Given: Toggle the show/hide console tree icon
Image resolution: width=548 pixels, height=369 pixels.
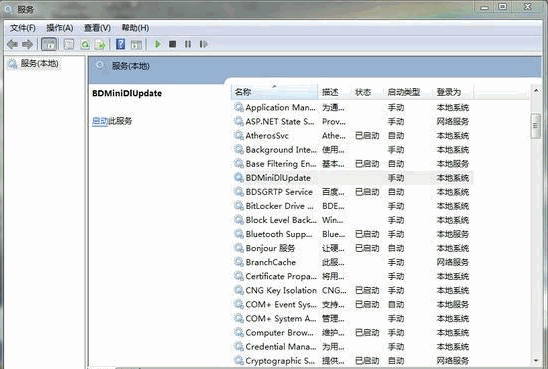Looking at the screenshot, I should tap(49, 44).
